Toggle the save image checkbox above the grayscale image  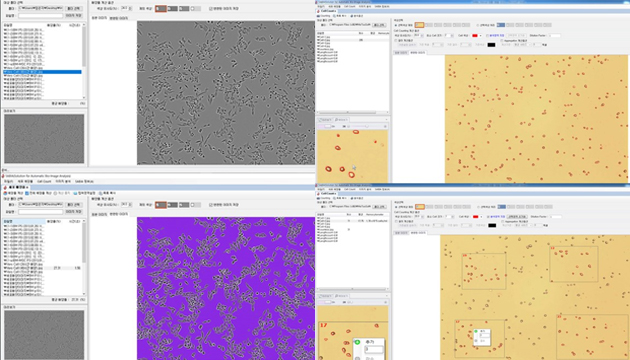coord(211,8)
